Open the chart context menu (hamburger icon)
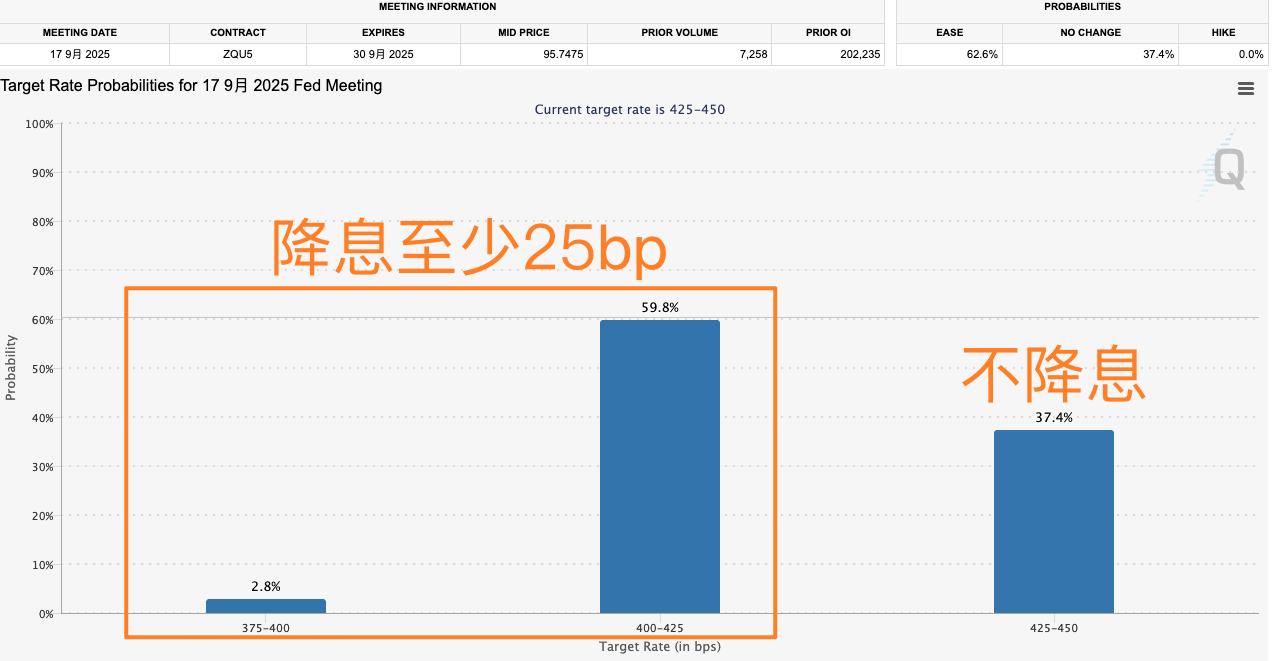Viewport: 1276px width, 661px height. (x=1245, y=88)
